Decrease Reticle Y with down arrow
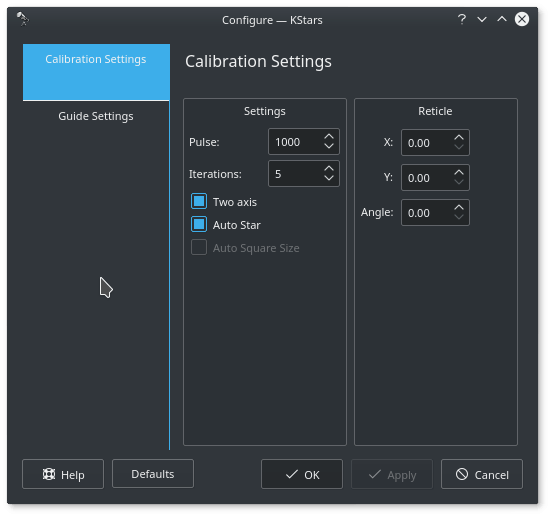551x517 pixels. 459,182
